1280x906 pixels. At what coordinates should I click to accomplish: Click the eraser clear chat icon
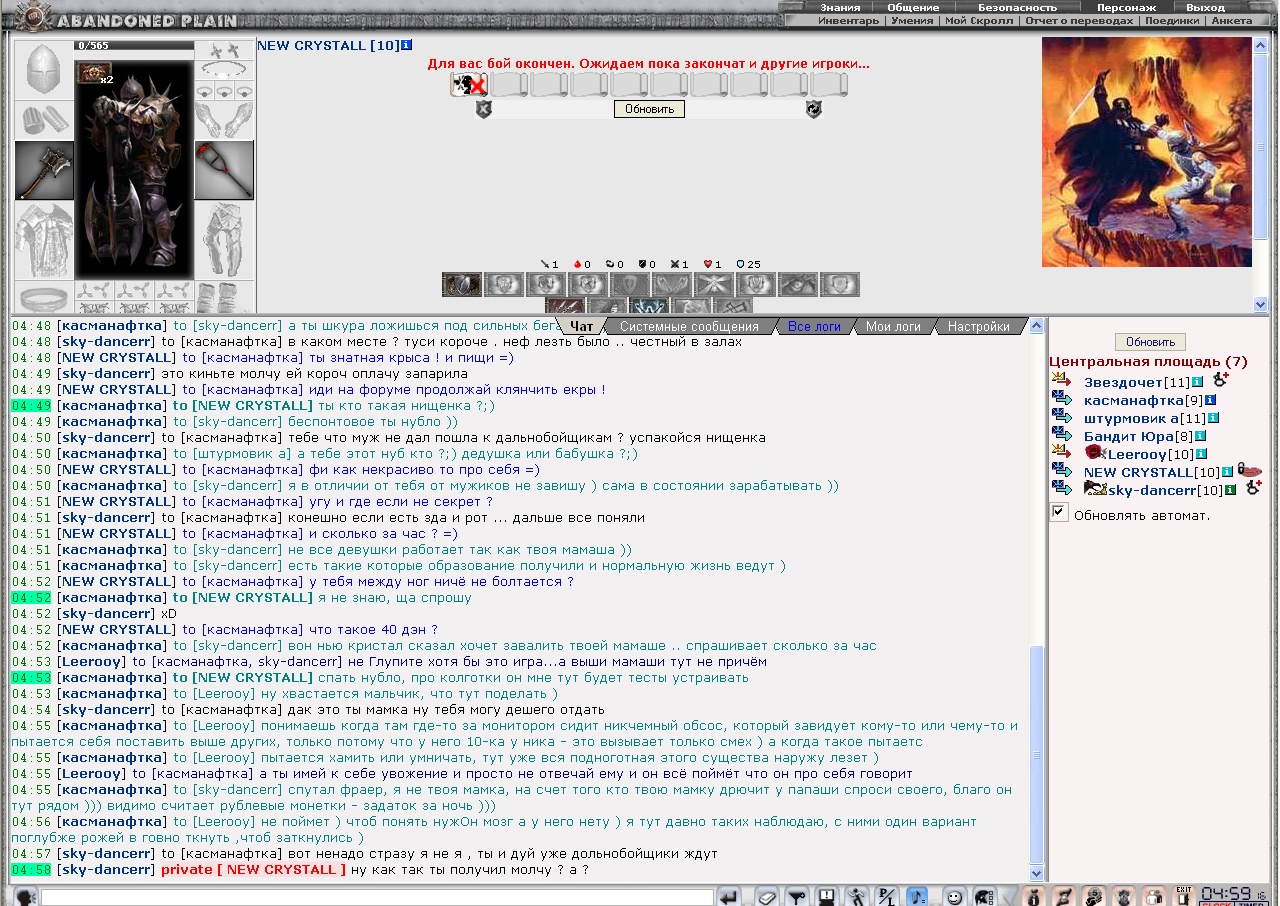766,897
